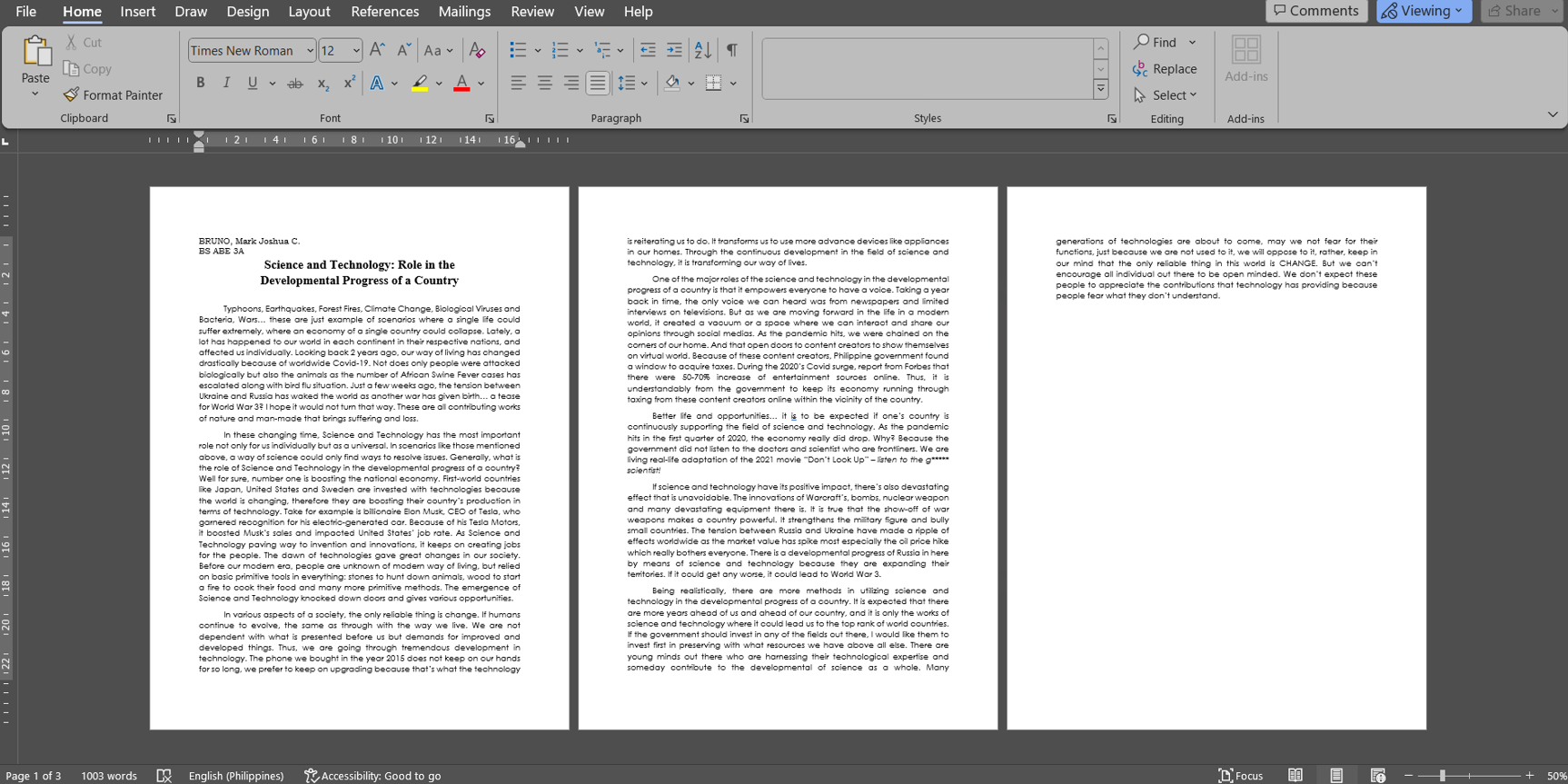Activate the Format Painter brush
The height and width of the screenshot is (784, 1568).
[71, 94]
